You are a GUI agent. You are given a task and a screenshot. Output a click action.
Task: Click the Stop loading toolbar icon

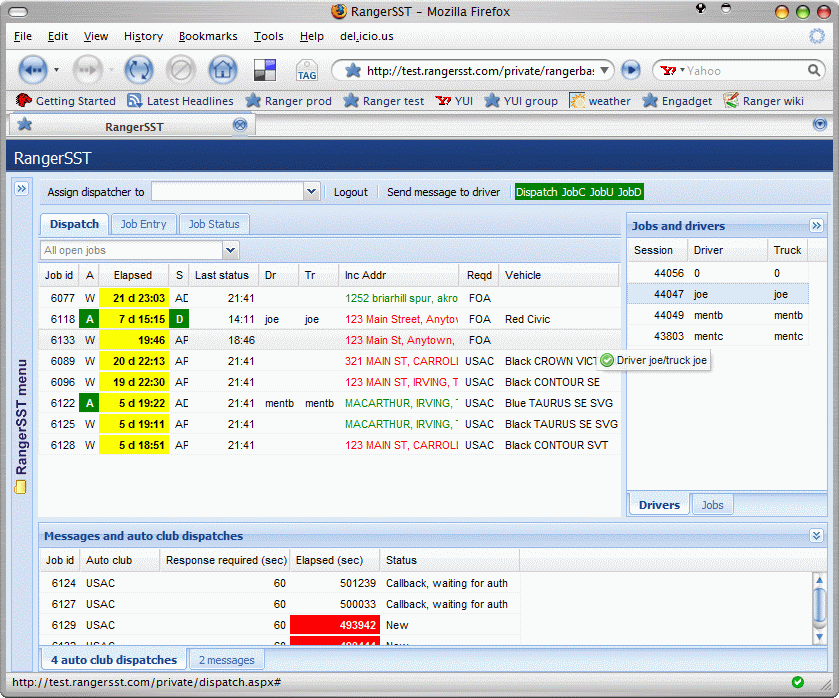[x=180, y=70]
